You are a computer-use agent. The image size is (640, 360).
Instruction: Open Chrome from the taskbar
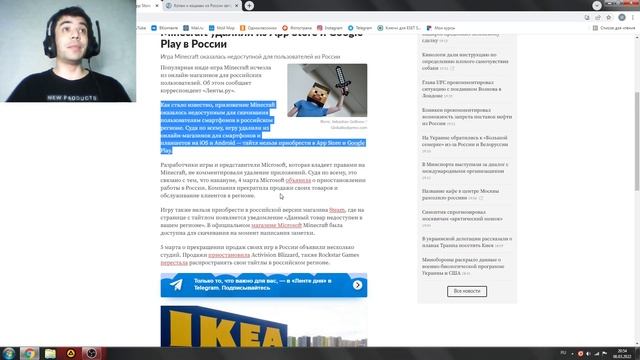[x=29, y=353]
